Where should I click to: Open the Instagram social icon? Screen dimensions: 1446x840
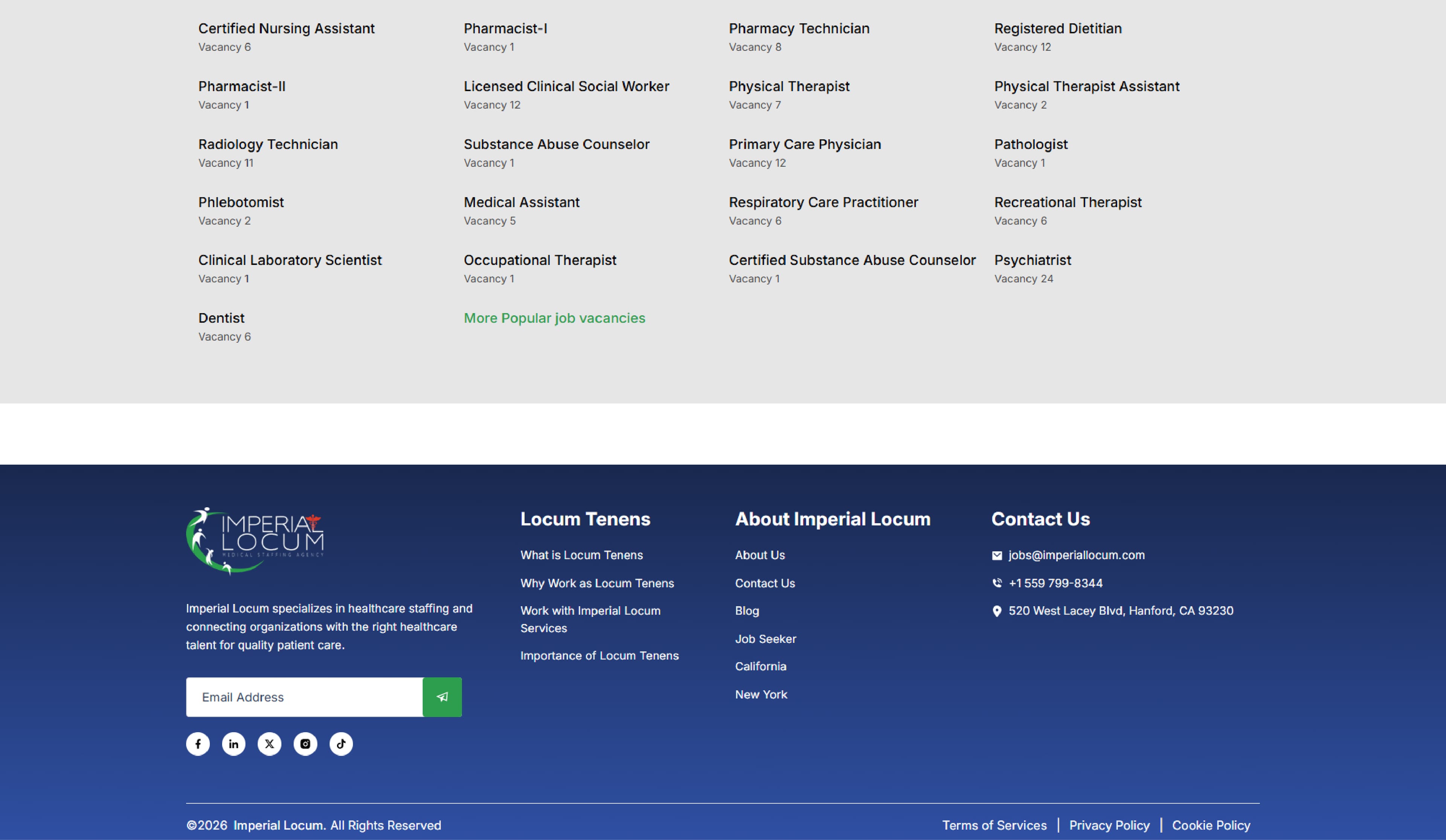tap(305, 744)
